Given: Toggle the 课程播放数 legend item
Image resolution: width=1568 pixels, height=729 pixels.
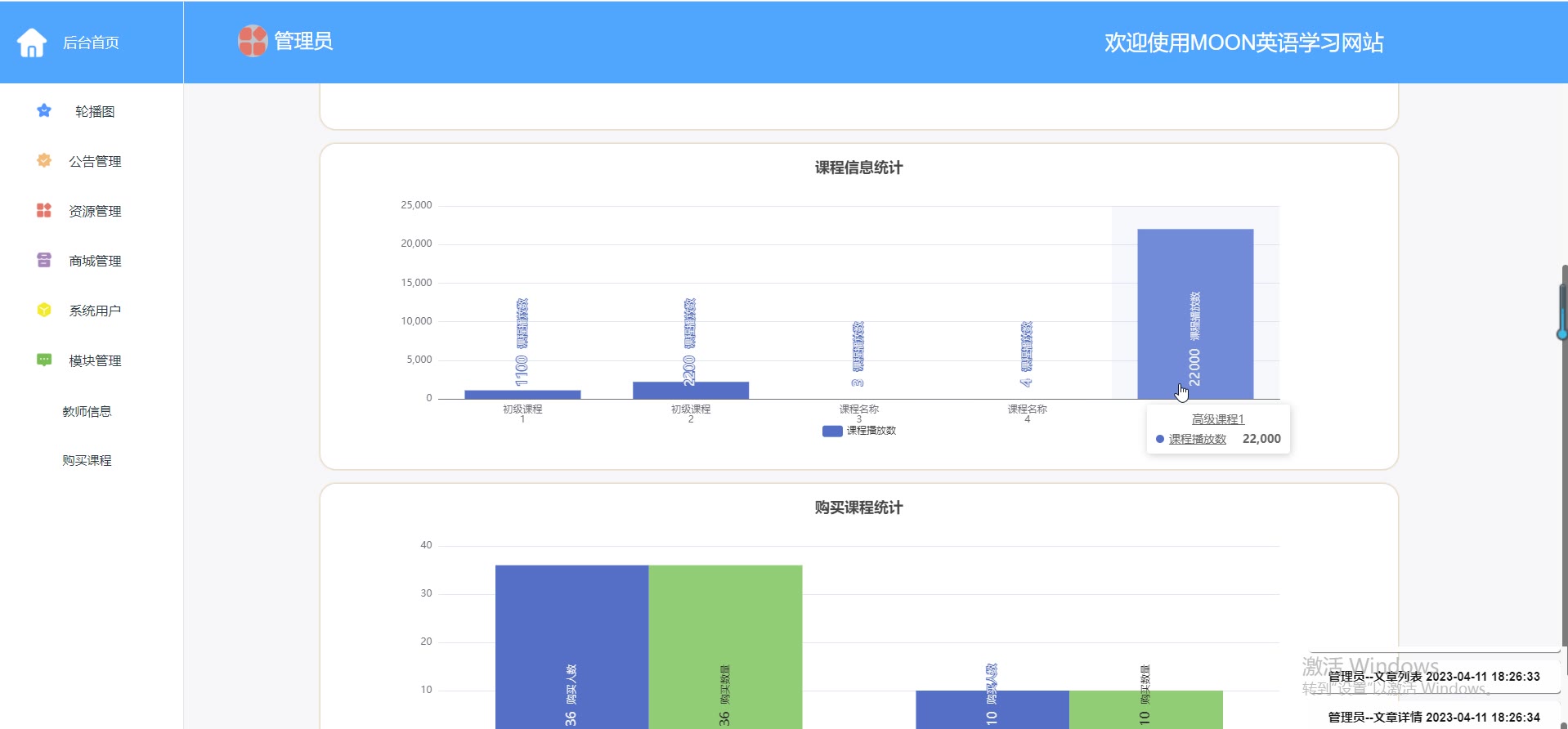Looking at the screenshot, I should pyautogui.click(x=859, y=431).
